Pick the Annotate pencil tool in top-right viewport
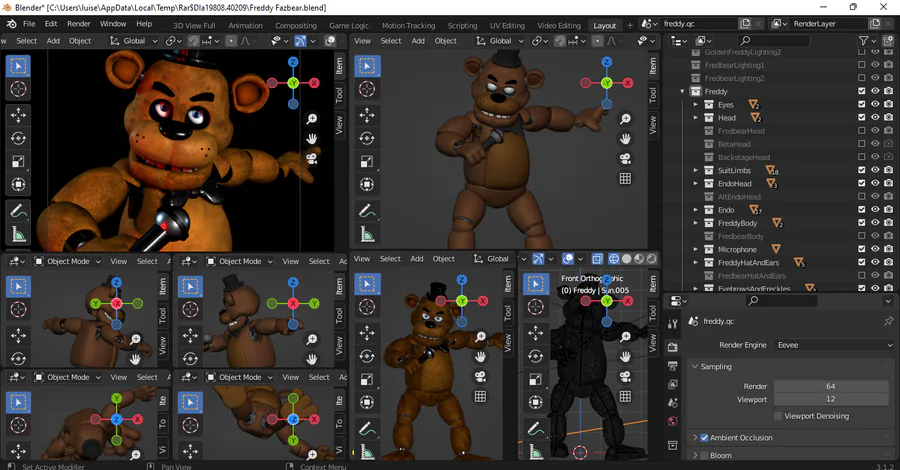Image resolution: width=900 pixels, height=470 pixels. click(x=367, y=211)
